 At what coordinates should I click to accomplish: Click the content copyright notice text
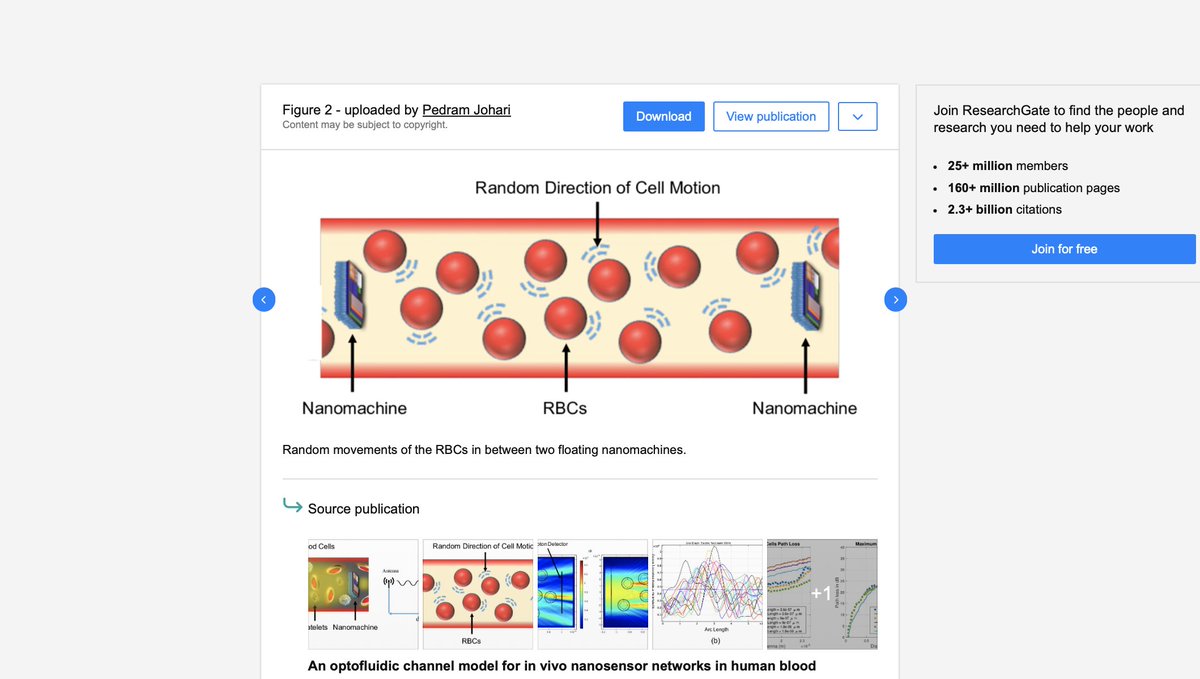[x=365, y=125]
